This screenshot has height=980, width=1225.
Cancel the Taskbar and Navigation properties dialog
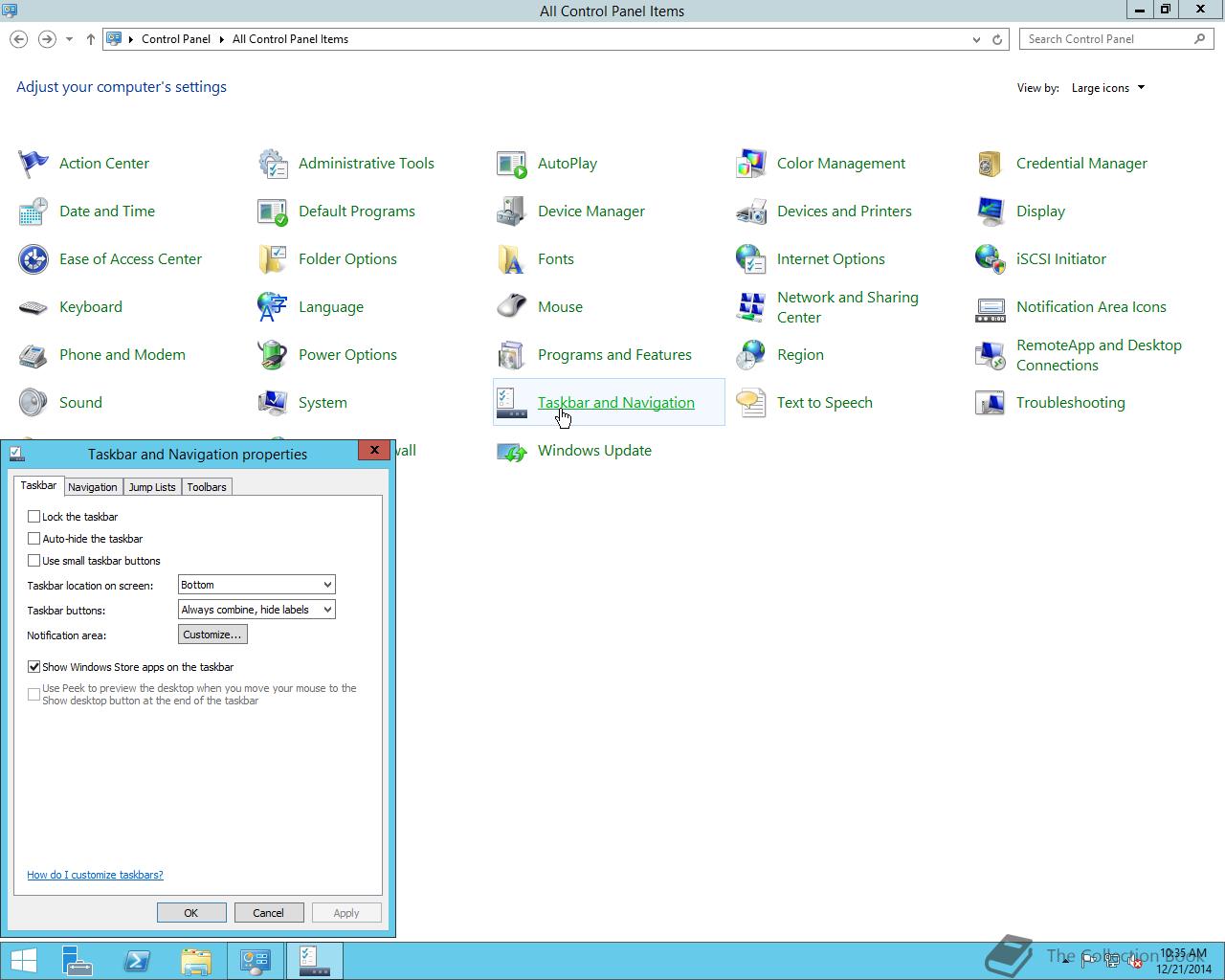(x=269, y=913)
